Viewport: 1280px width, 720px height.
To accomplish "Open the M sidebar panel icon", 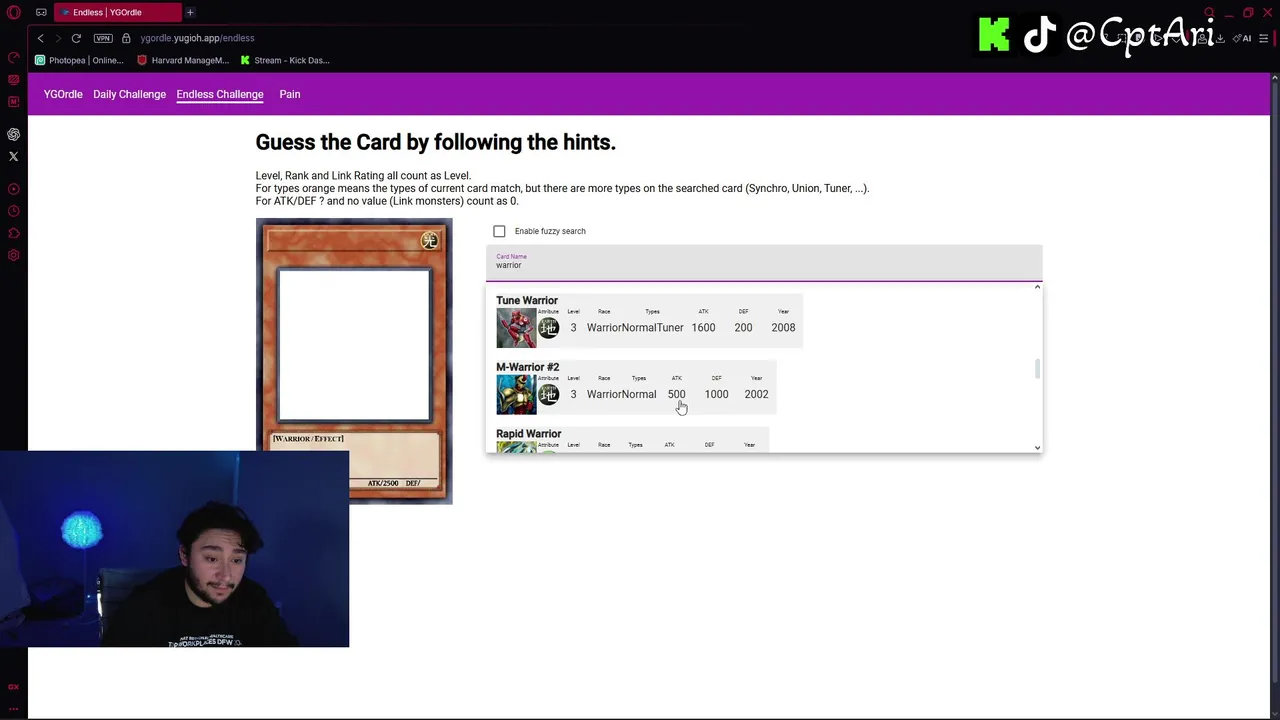I will click(x=14, y=101).
